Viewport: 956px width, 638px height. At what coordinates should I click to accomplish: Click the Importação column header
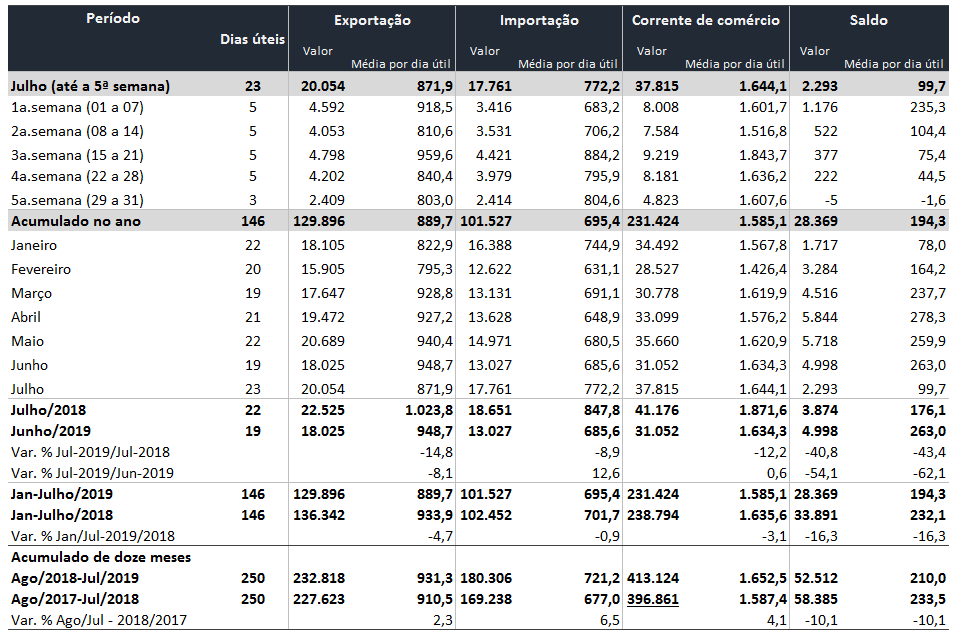[538, 20]
